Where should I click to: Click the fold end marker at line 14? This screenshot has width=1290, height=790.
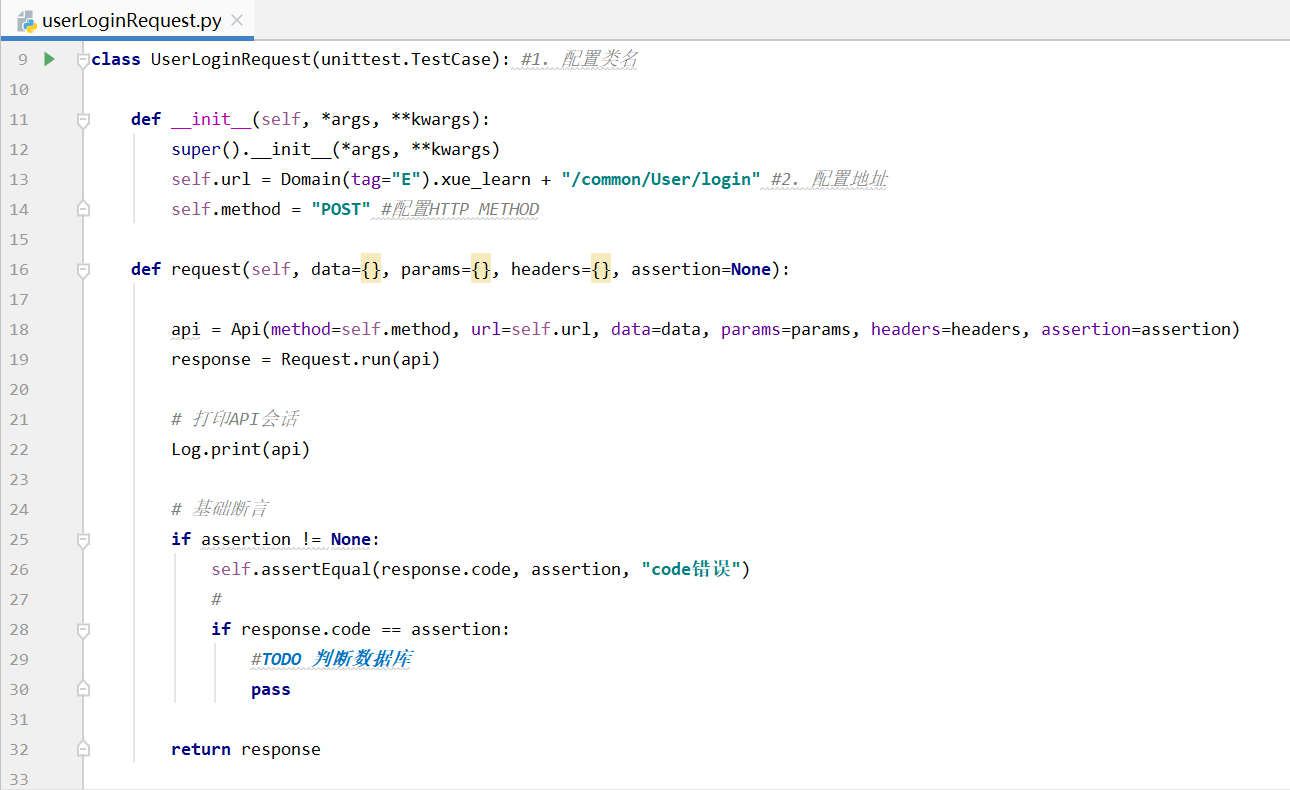click(83, 209)
